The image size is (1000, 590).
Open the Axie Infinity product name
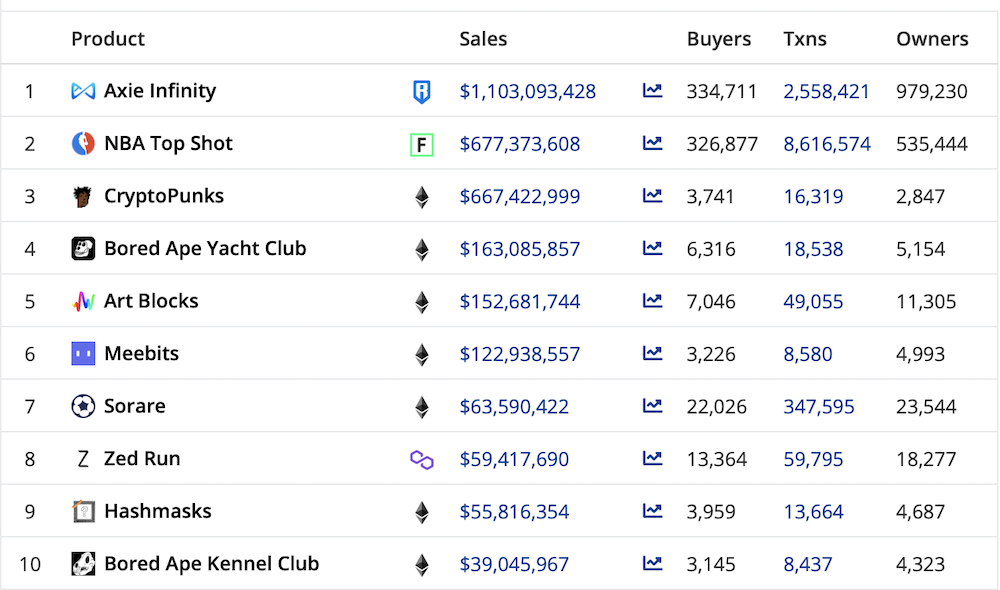pyautogui.click(x=160, y=91)
